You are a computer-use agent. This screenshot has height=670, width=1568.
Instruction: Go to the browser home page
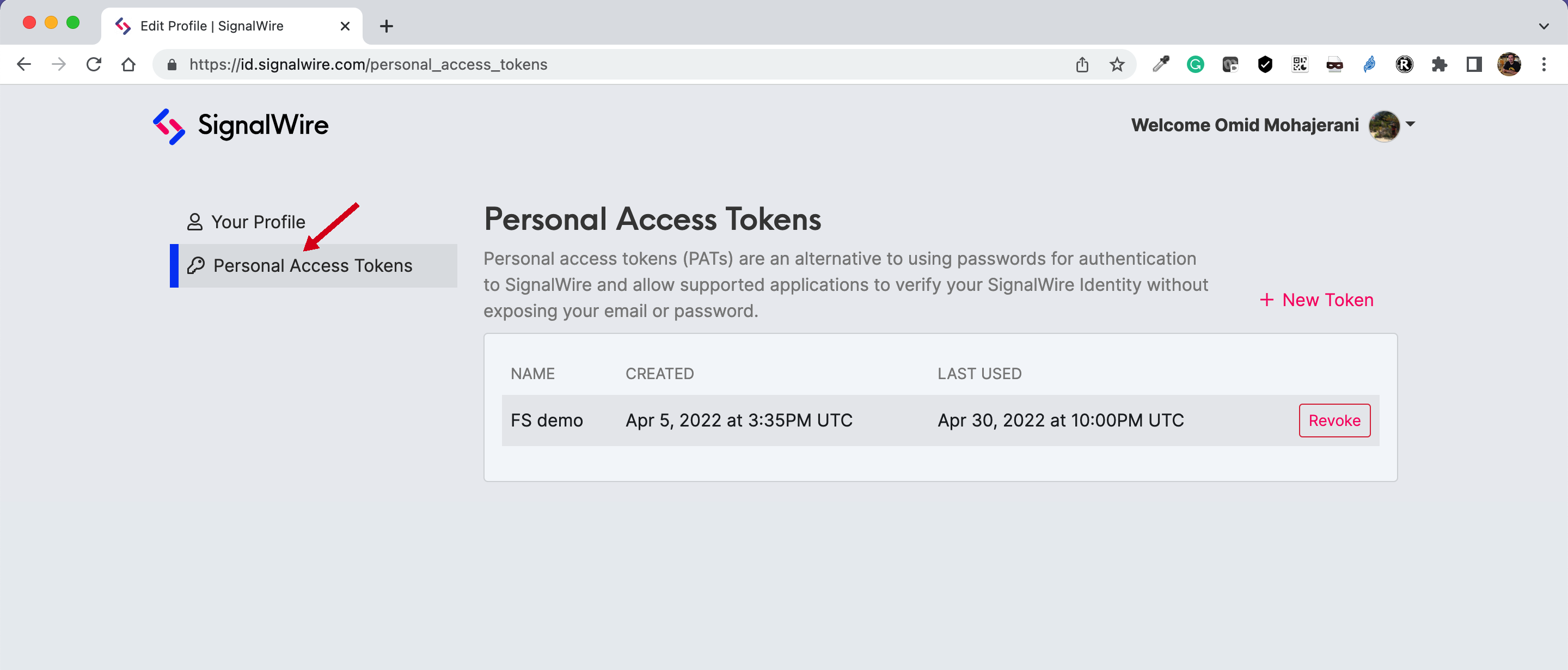tap(128, 64)
